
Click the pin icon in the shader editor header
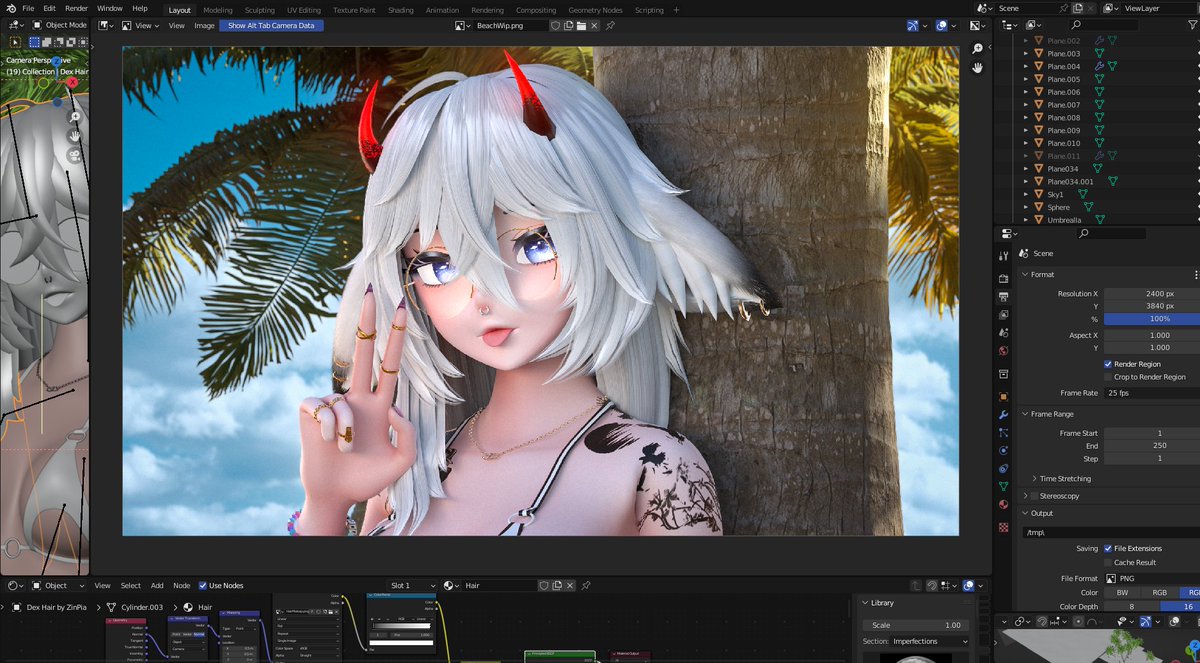click(586, 586)
